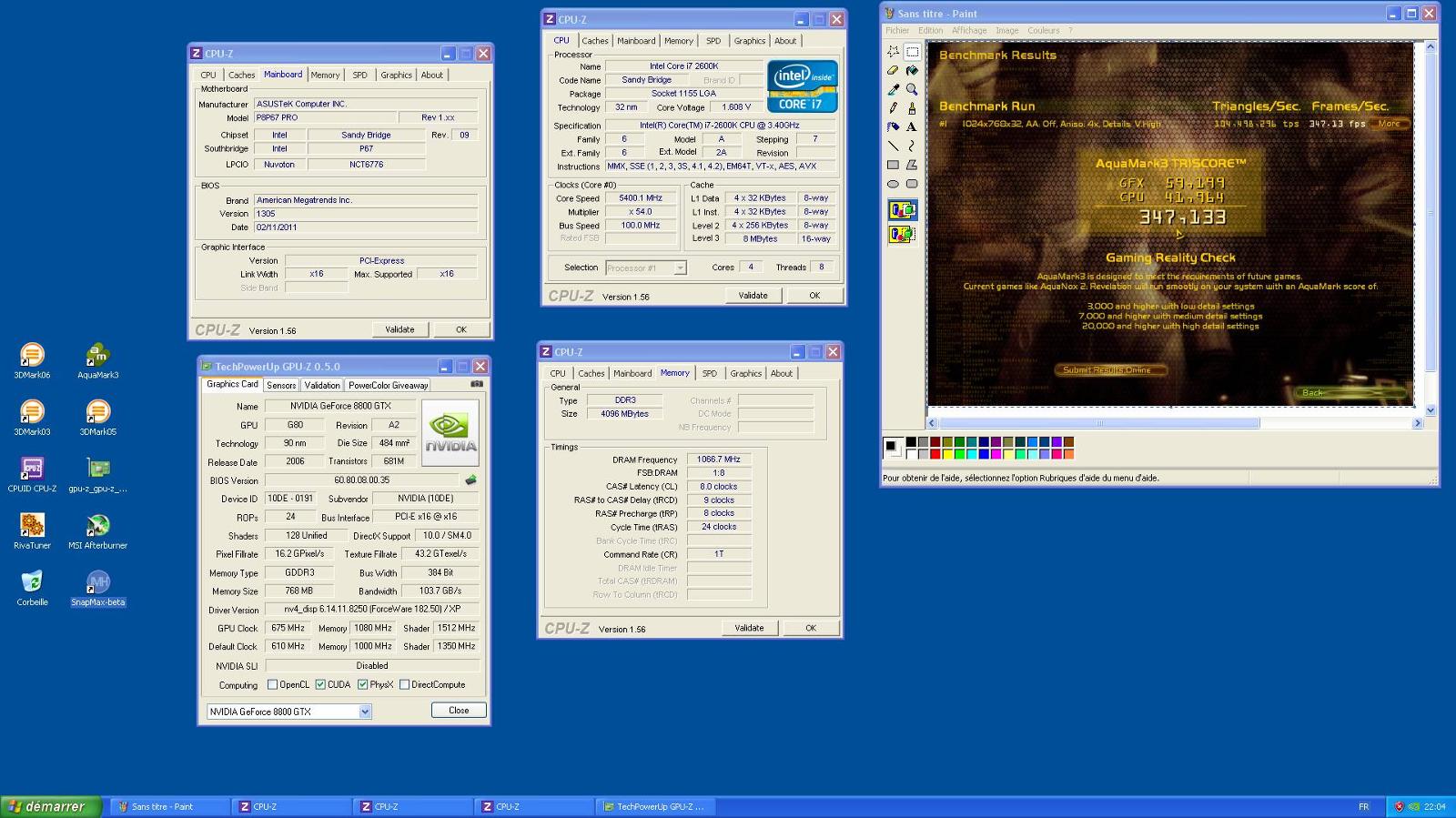The image size is (1456, 818).
Task: Open the GPU selection dropdown in GPU-Z
Action: point(365,712)
